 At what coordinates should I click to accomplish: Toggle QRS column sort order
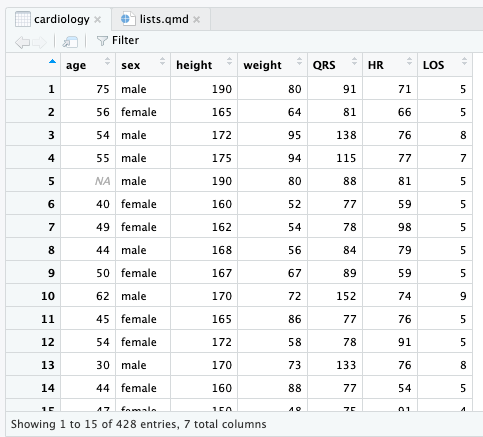click(354, 61)
